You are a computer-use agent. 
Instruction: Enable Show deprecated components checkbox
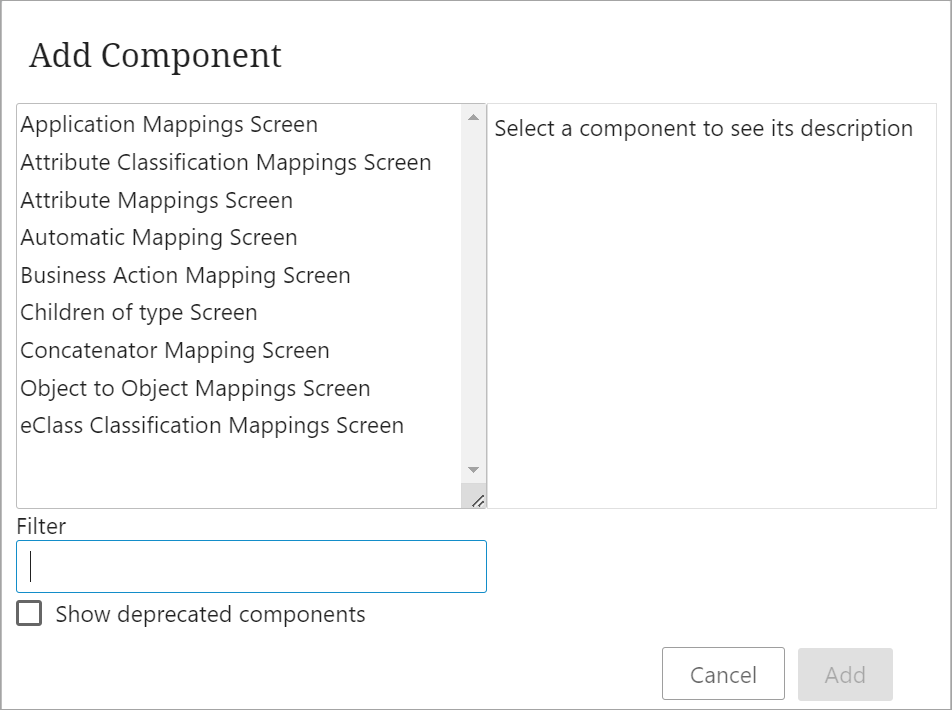[x=30, y=614]
